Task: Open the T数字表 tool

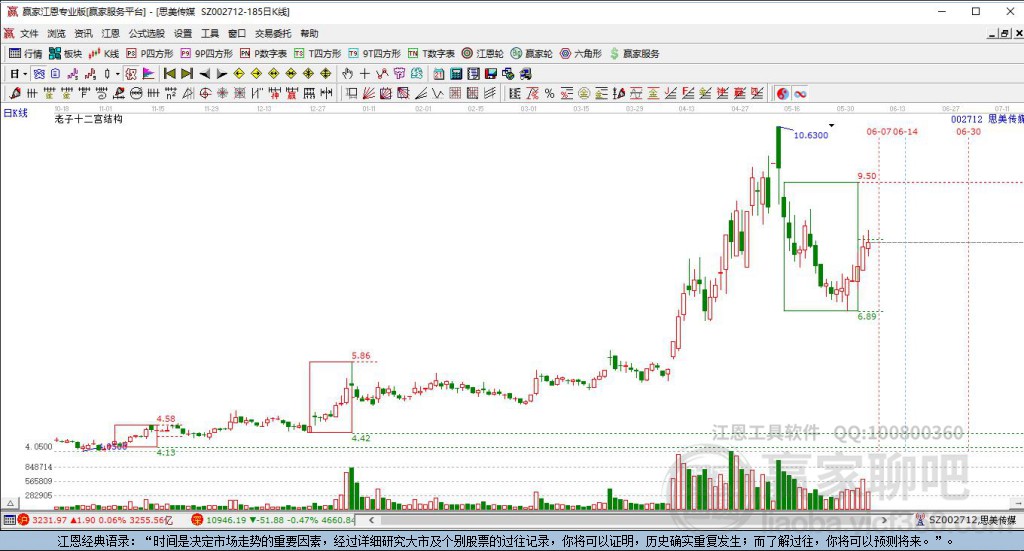Action: click(x=431, y=54)
